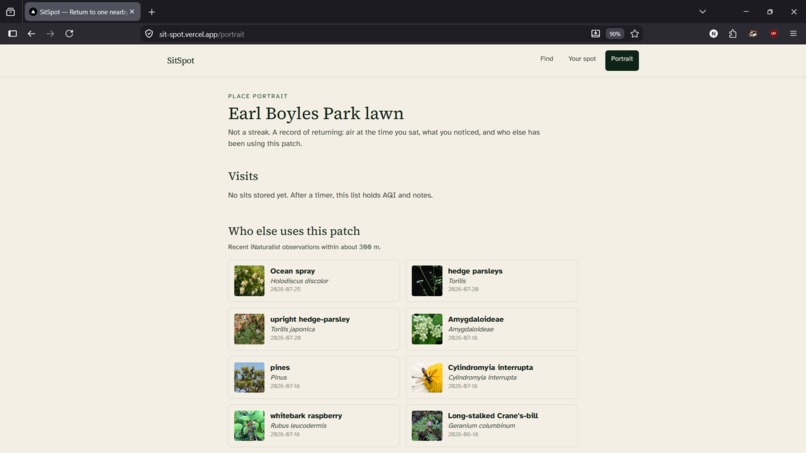
Task: Go back with the browser back arrow
Action: pyautogui.click(x=31, y=34)
